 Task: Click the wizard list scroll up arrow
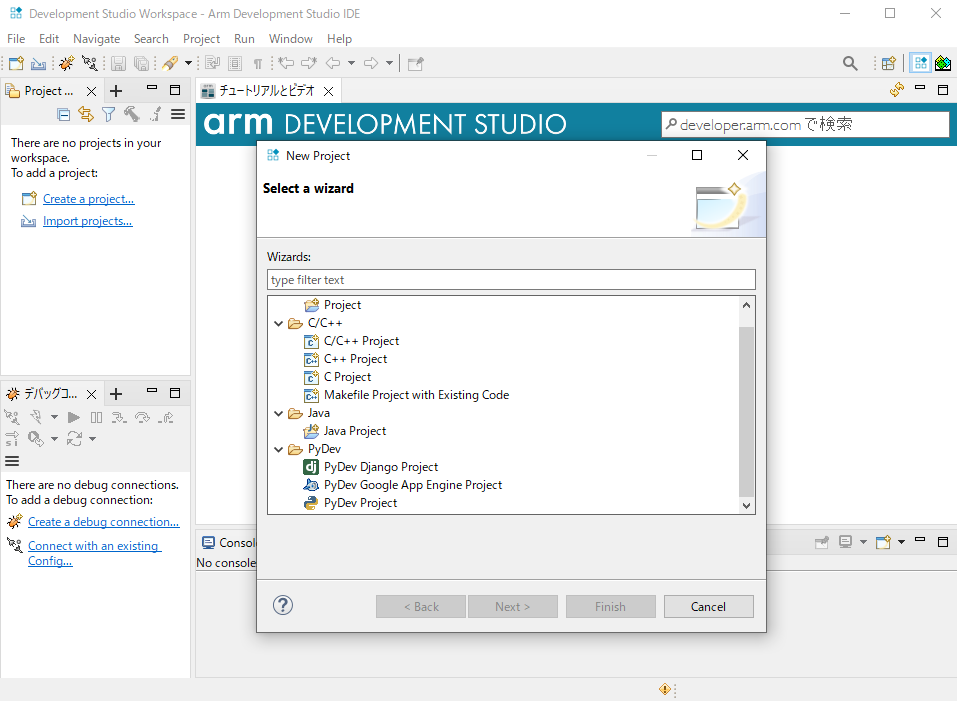point(746,304)
